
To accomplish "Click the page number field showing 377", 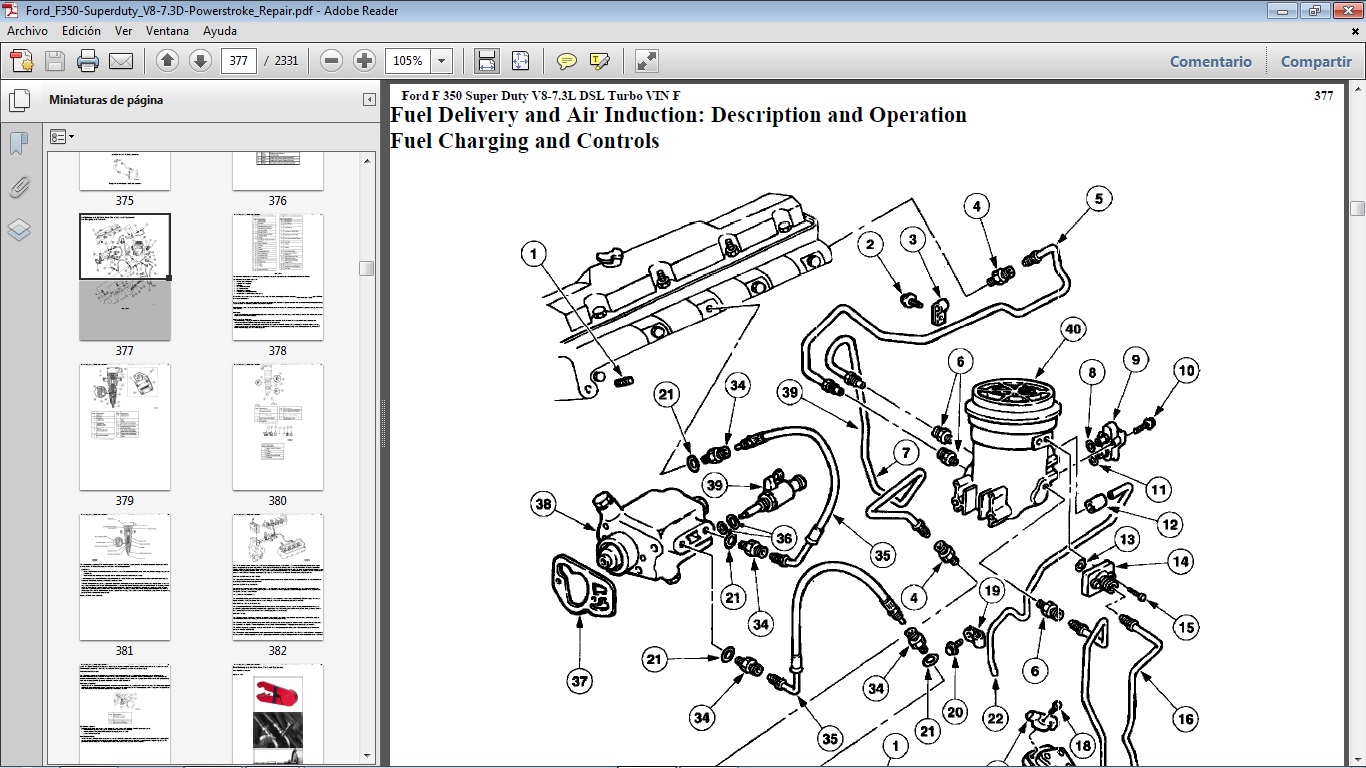I will (x=239, y=61).
